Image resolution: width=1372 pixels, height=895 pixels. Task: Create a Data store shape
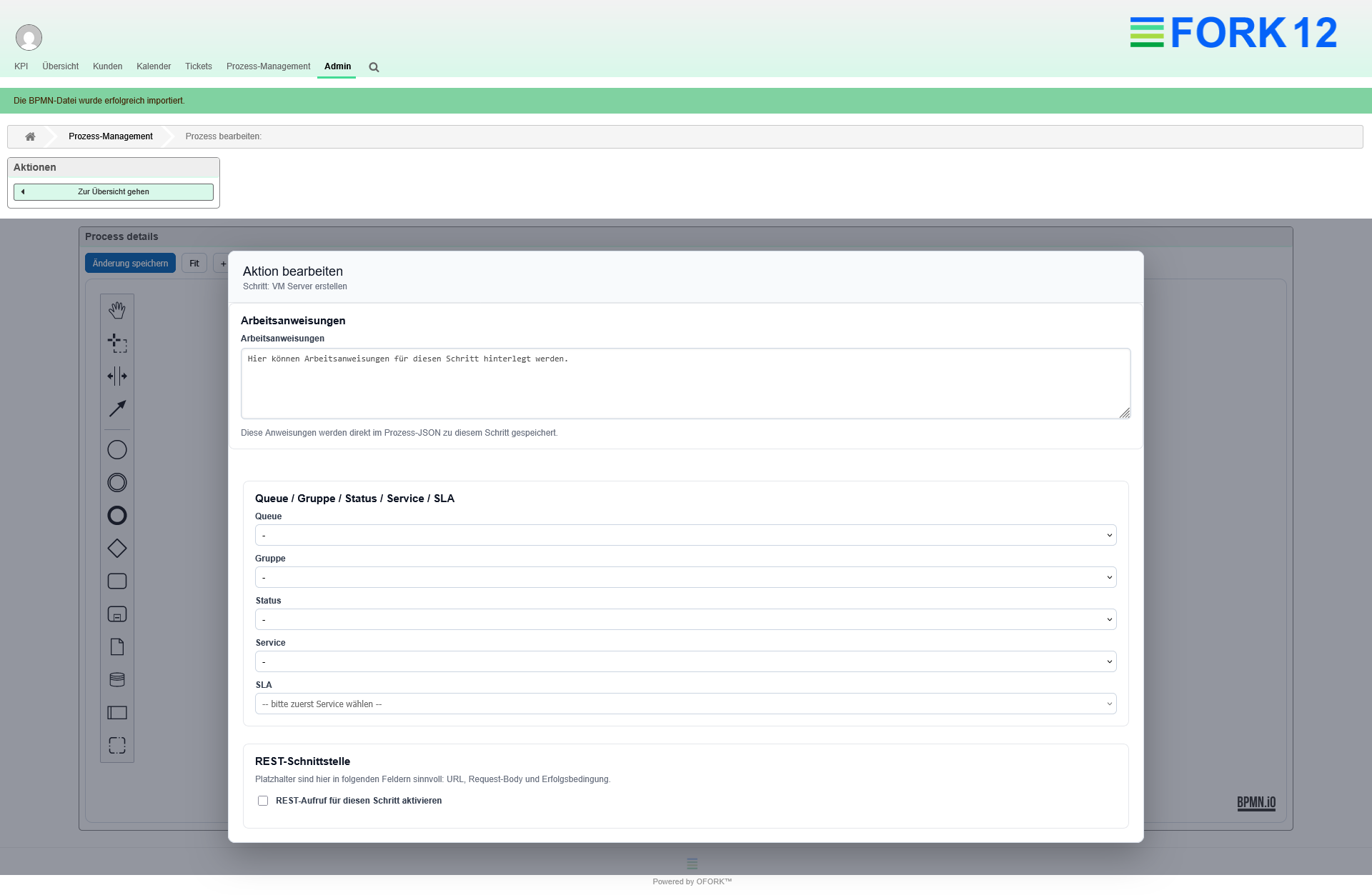point(116,679)
